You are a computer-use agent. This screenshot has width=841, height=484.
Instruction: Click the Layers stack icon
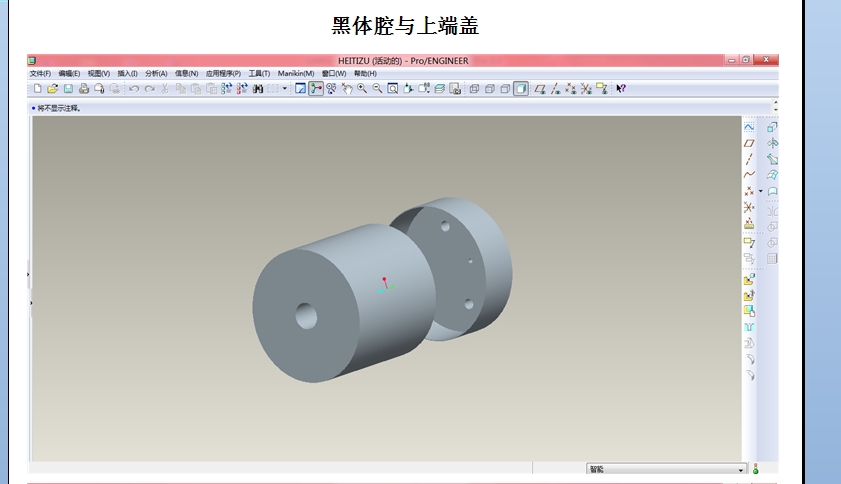coord(440,89)
